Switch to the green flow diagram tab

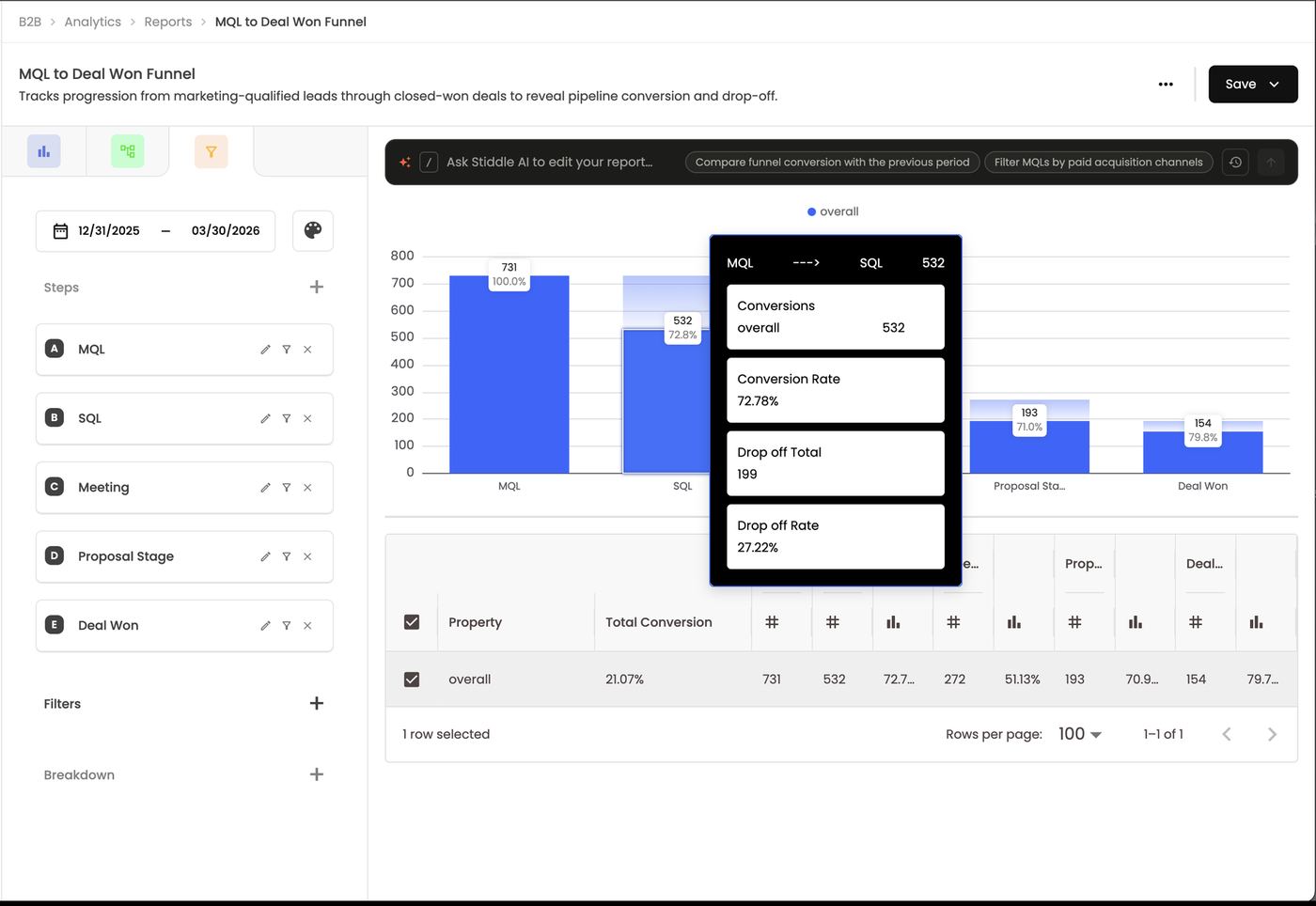(128, 151)
